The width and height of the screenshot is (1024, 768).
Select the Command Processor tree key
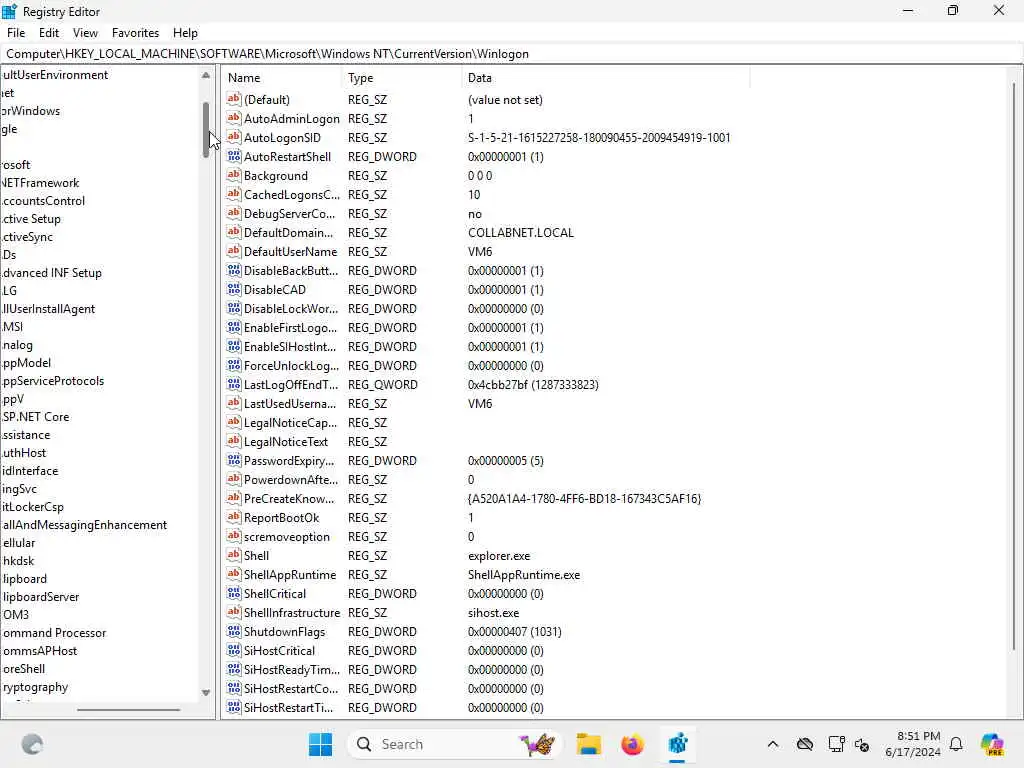pos(54,633)
